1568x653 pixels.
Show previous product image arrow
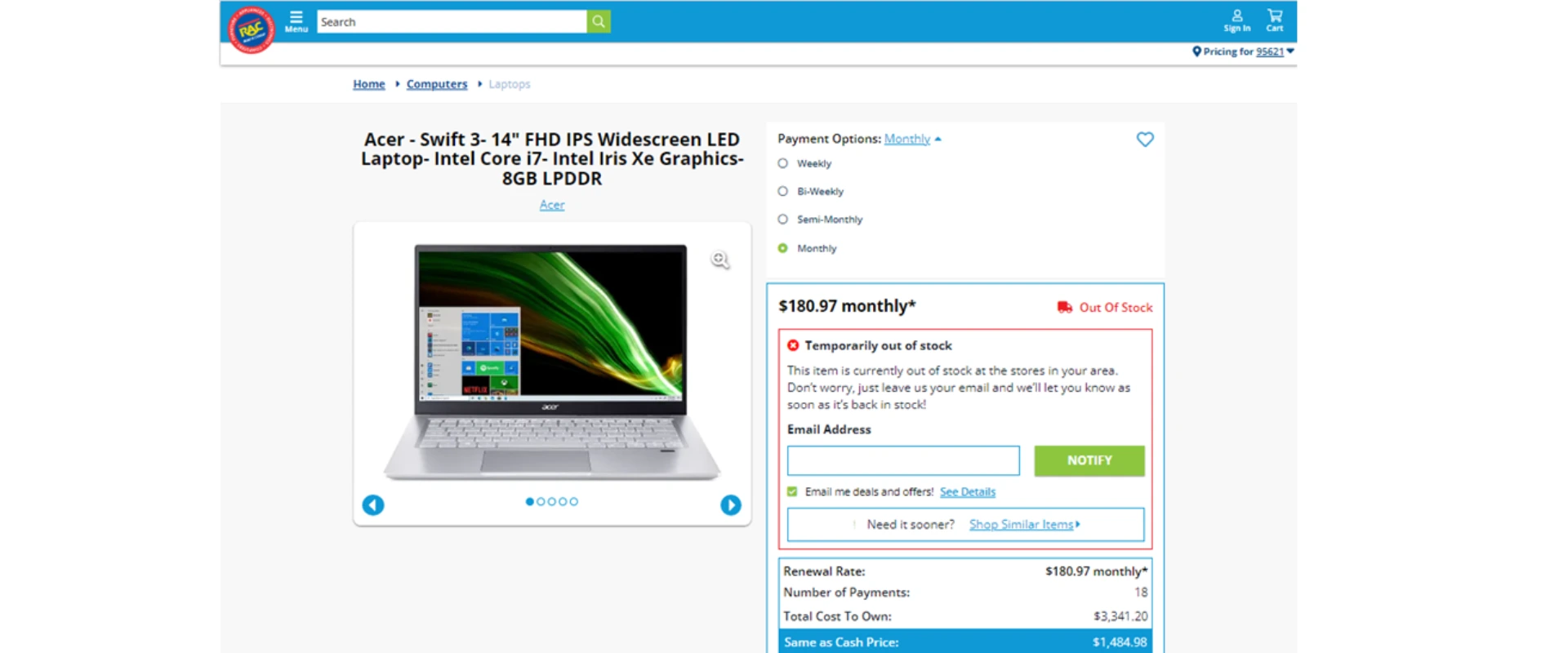point(373,505)
